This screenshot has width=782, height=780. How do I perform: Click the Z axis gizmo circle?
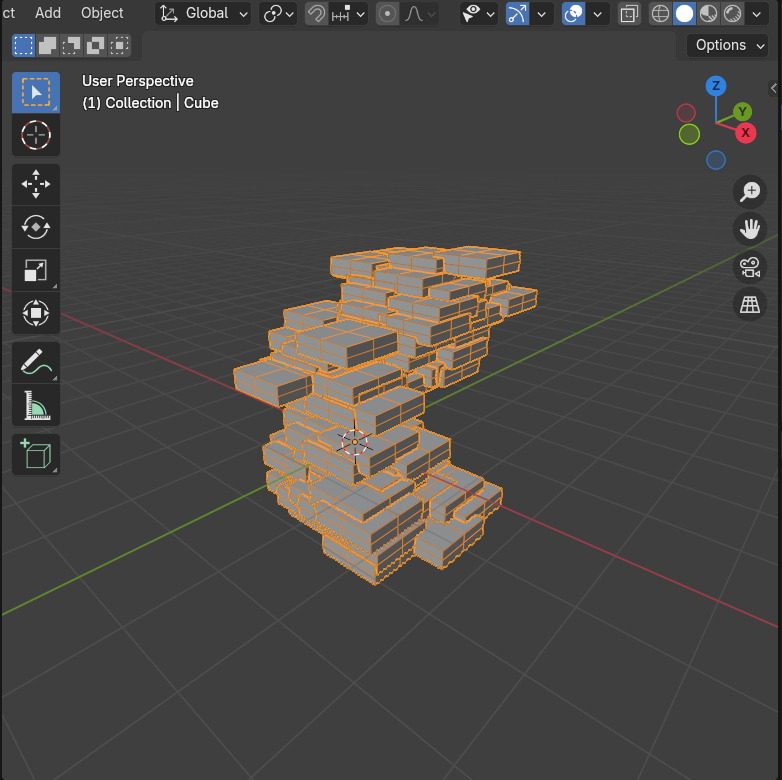pos(716,86)
